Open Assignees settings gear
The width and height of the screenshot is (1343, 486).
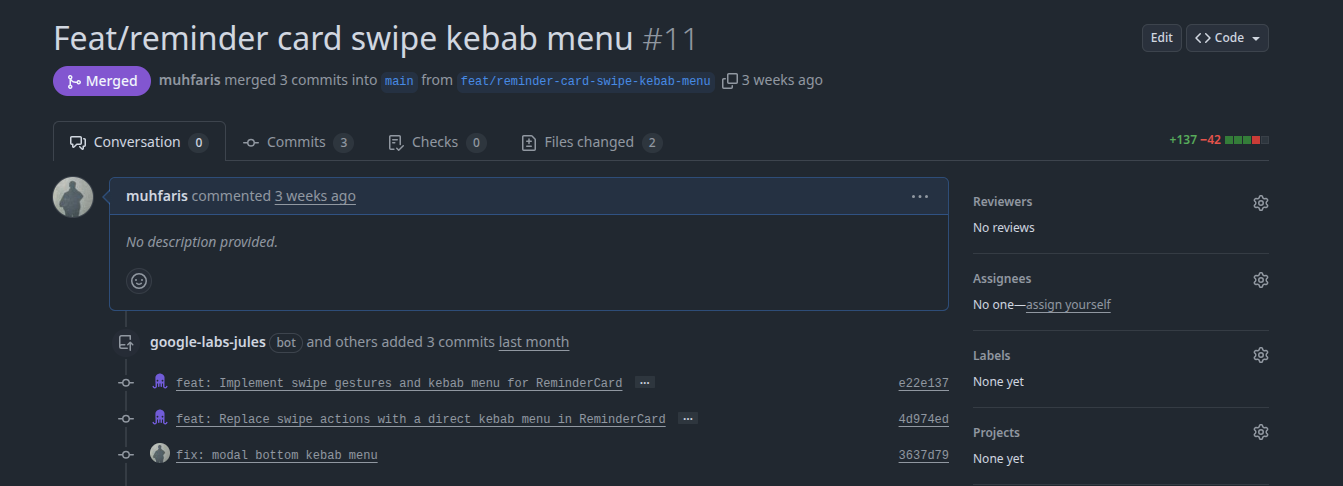pos(1260,279)
